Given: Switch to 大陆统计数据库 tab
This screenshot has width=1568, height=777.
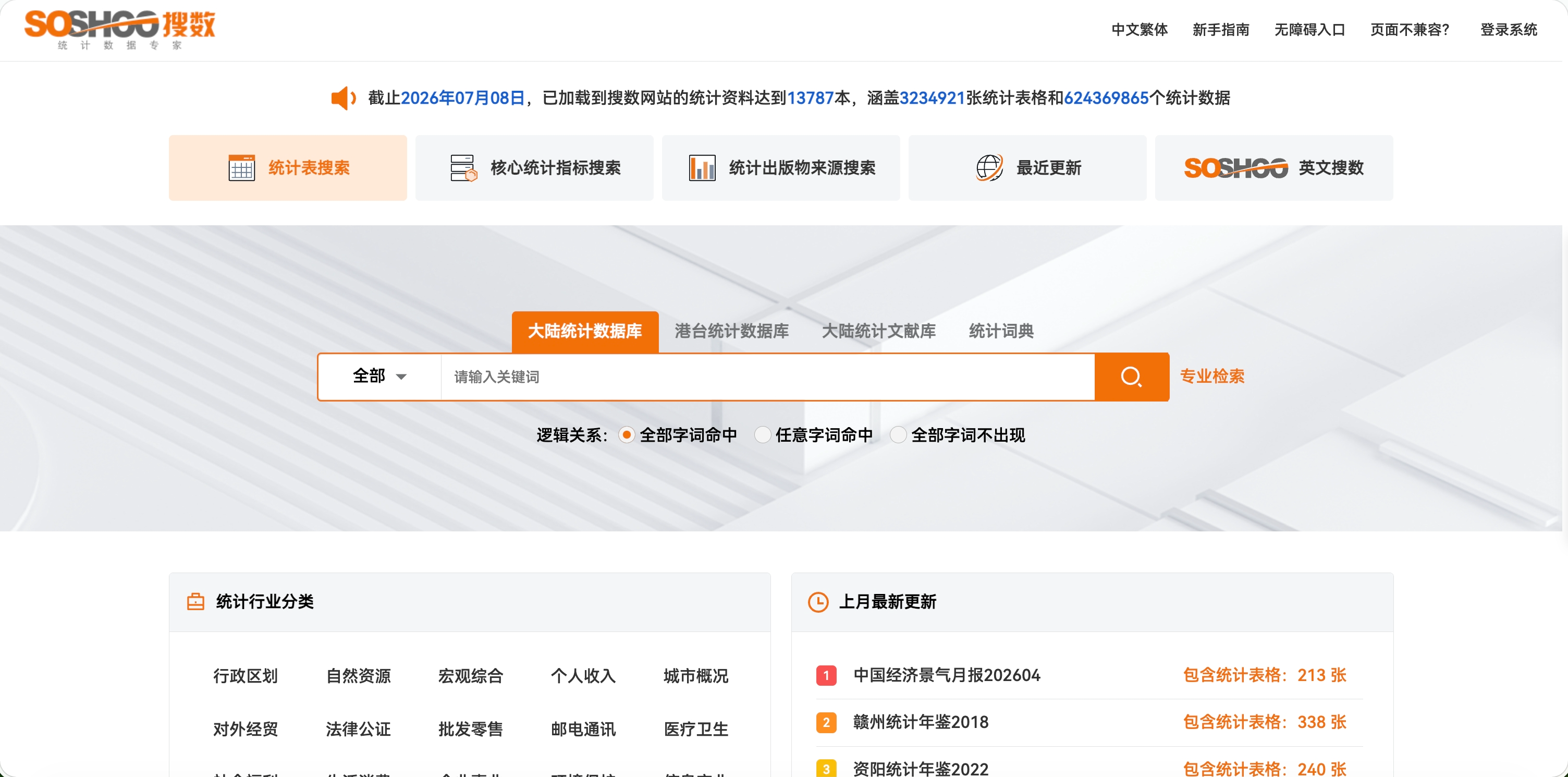Looking at the screenshot, I should 585,331.
